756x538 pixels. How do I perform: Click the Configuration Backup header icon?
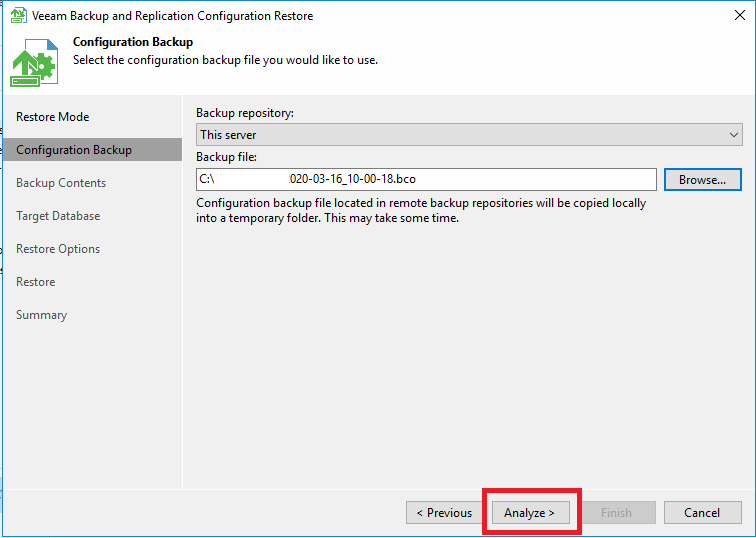pos(34,63)
